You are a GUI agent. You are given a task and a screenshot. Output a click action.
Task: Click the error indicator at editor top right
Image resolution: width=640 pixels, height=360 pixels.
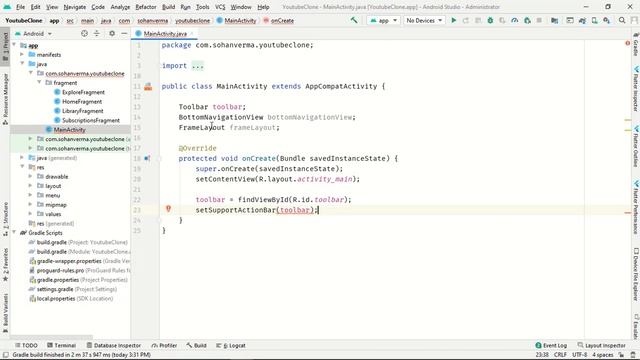click(627, 43)
